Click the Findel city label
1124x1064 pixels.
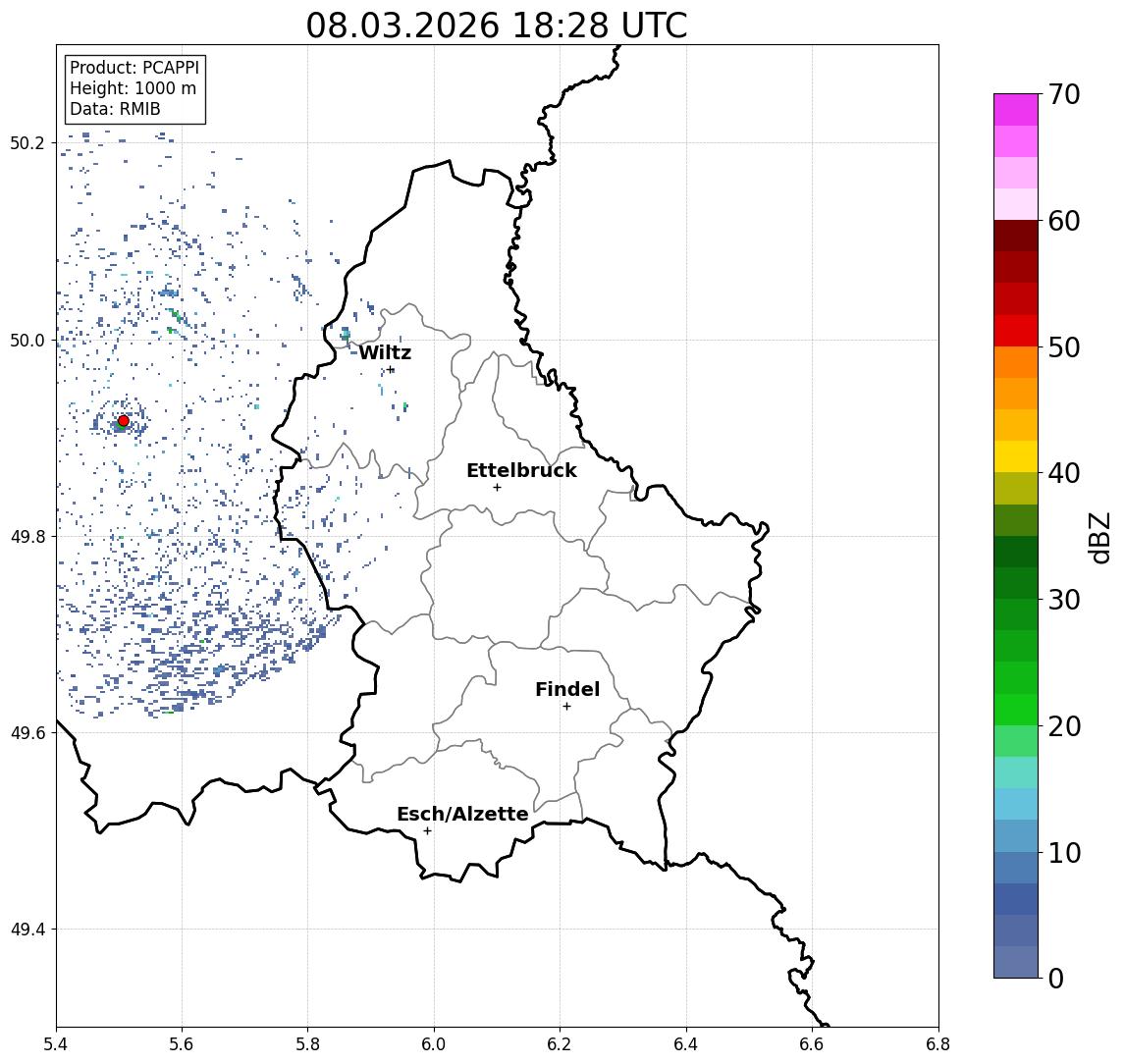pos(567,689)
